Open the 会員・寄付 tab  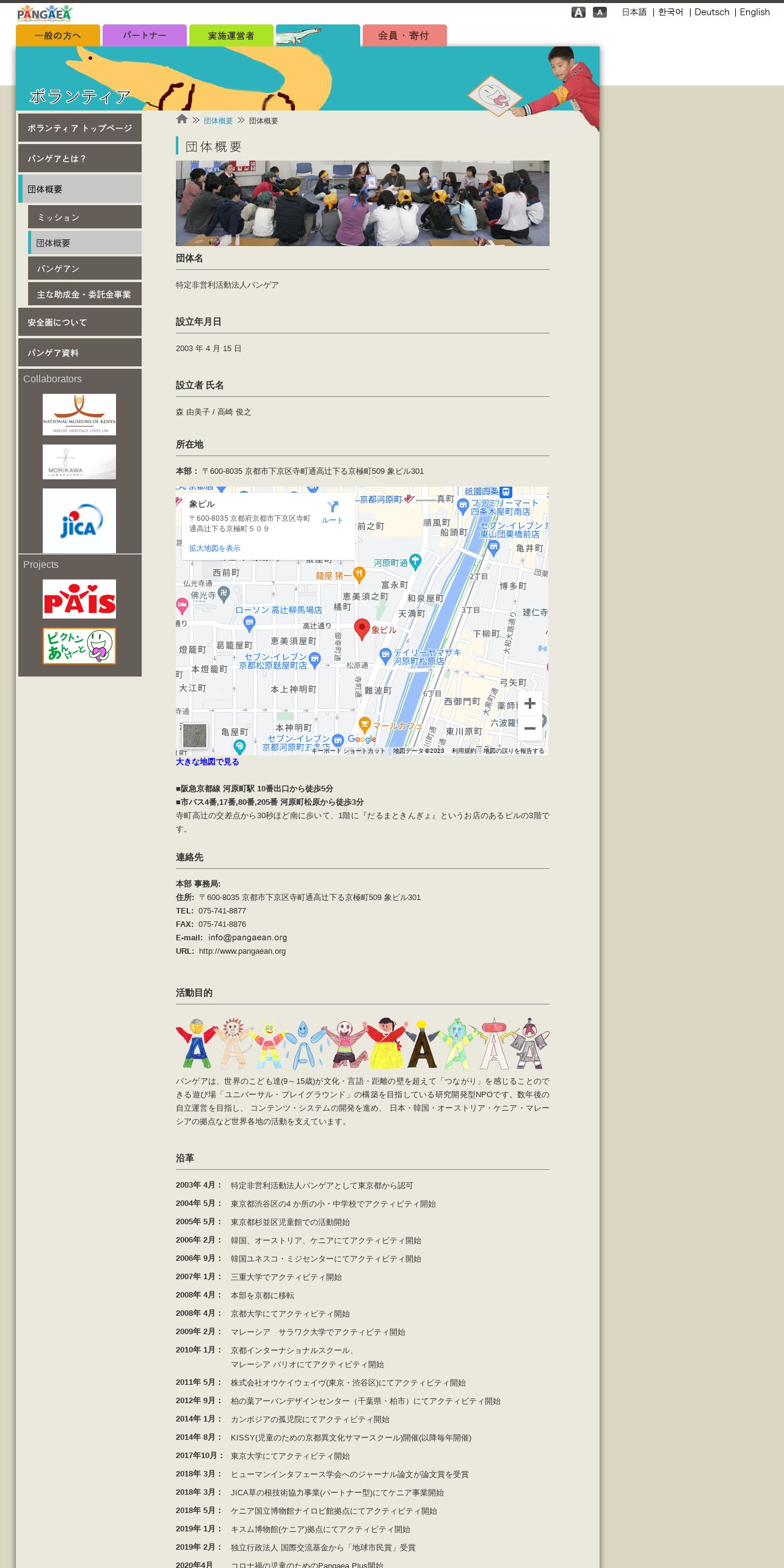click(x=405, y=35)
